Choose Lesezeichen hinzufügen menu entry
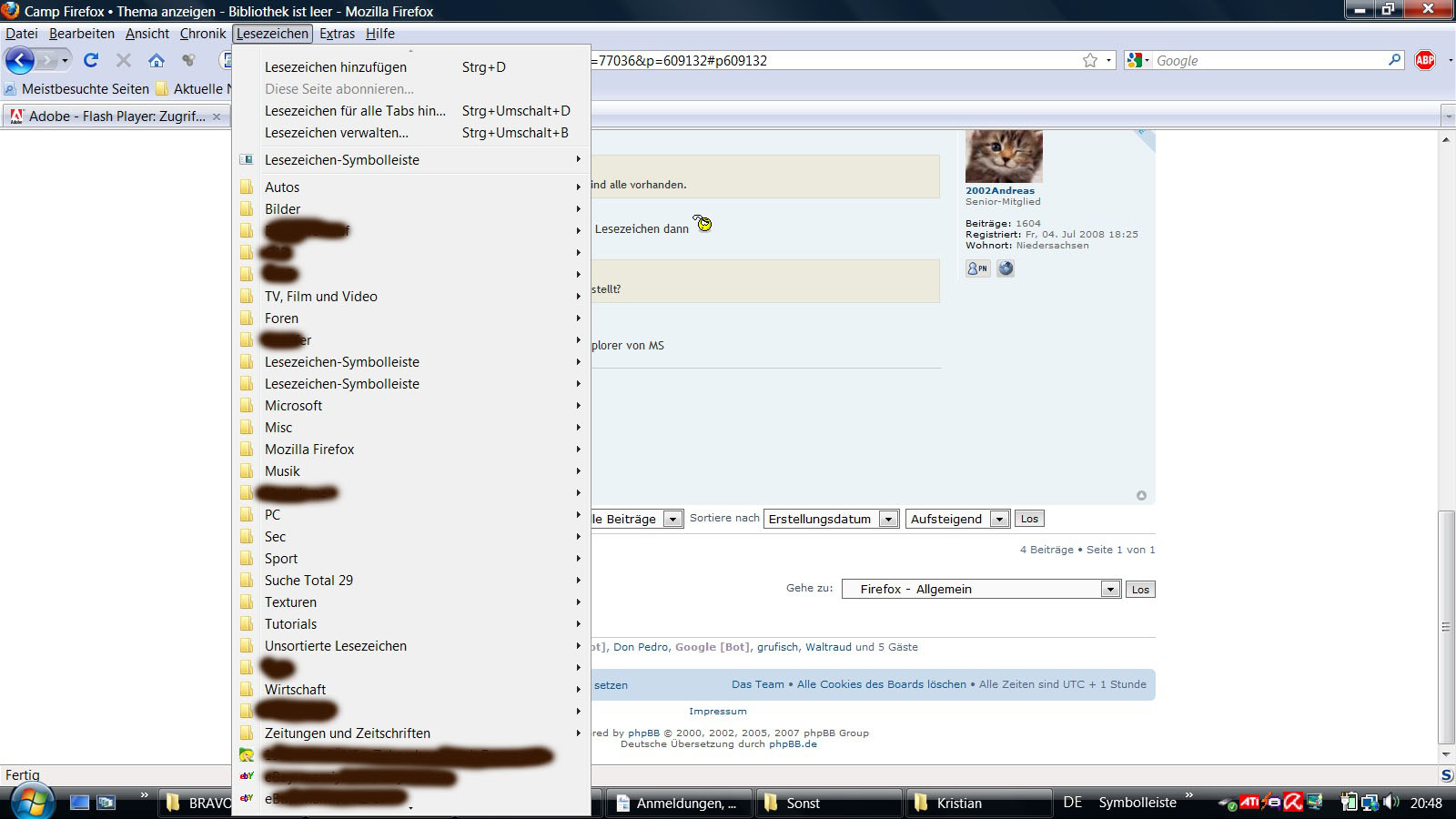The width and height of the screenshot is (1456, 819). pos(411,67)
